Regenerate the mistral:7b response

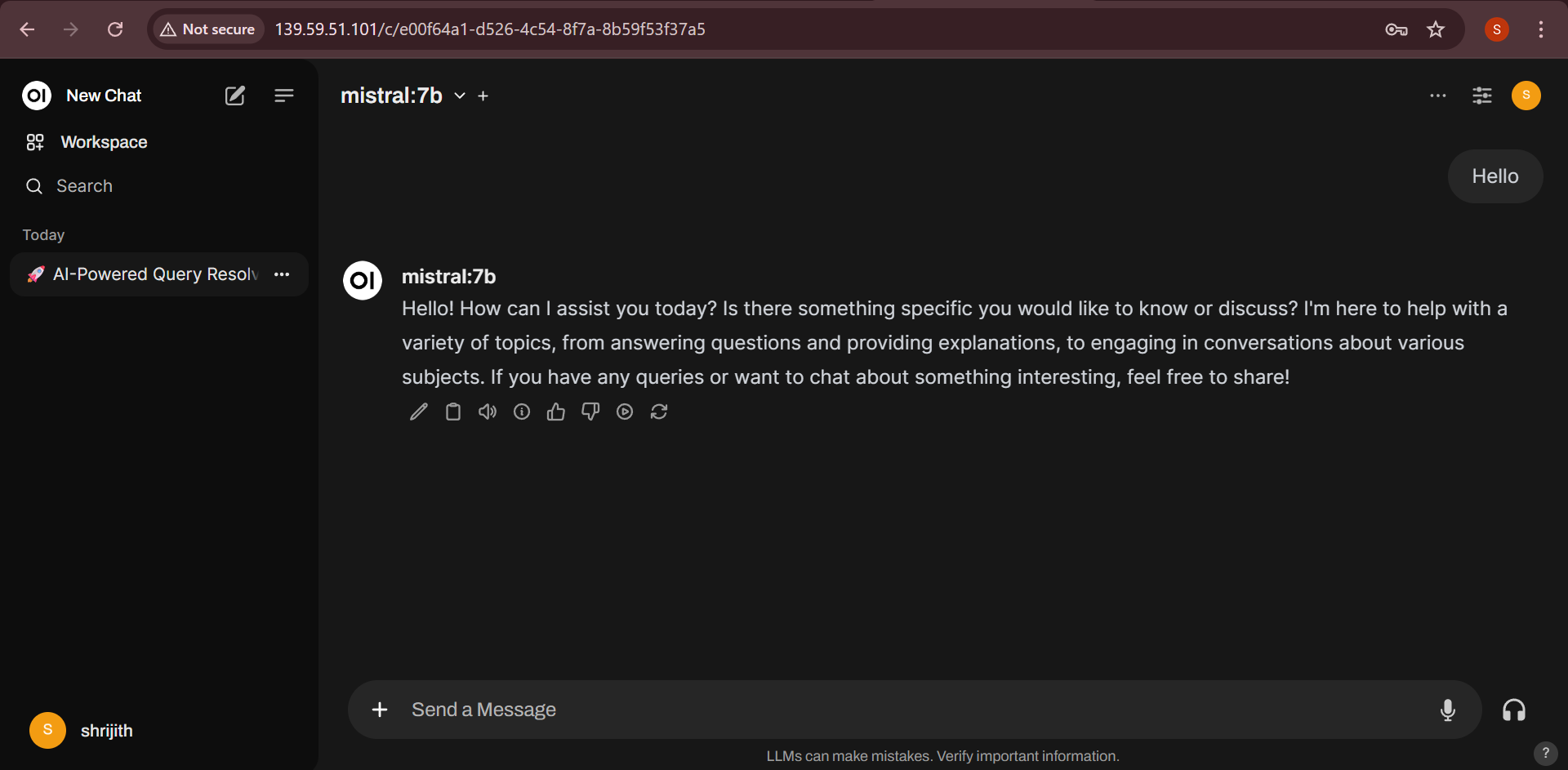point(659,412)
